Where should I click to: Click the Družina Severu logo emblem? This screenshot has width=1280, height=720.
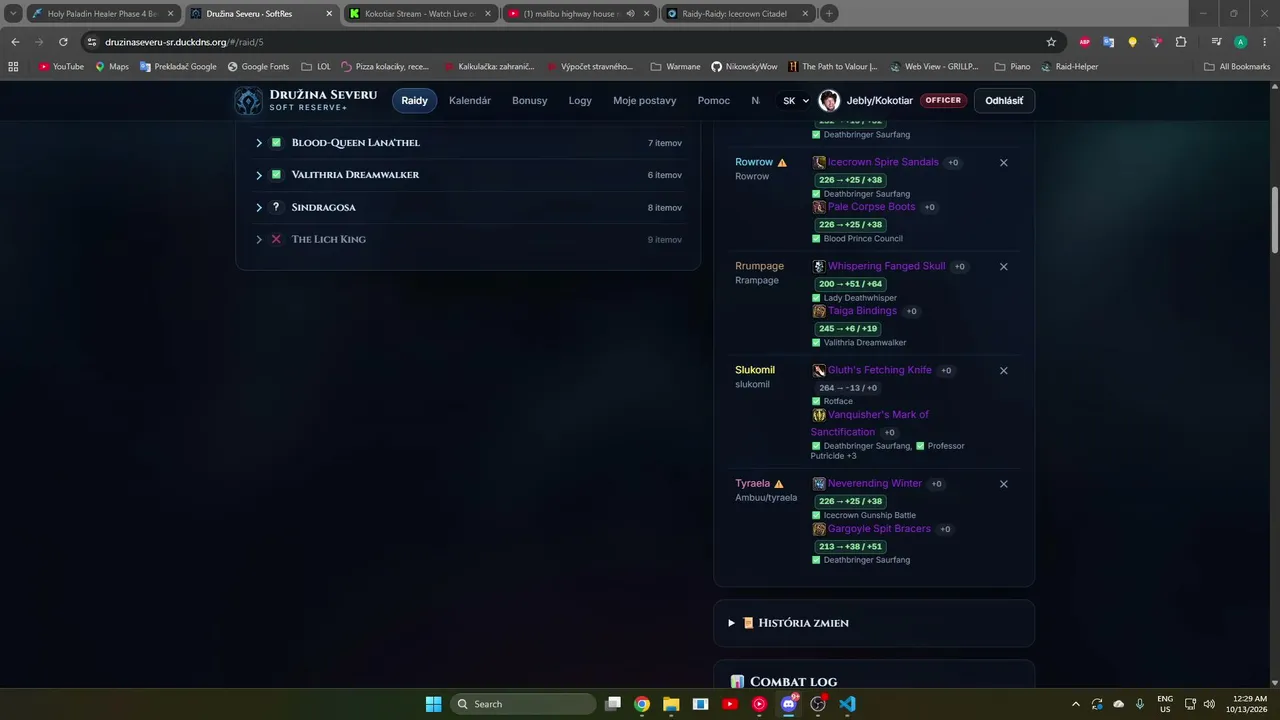[248, 100]
